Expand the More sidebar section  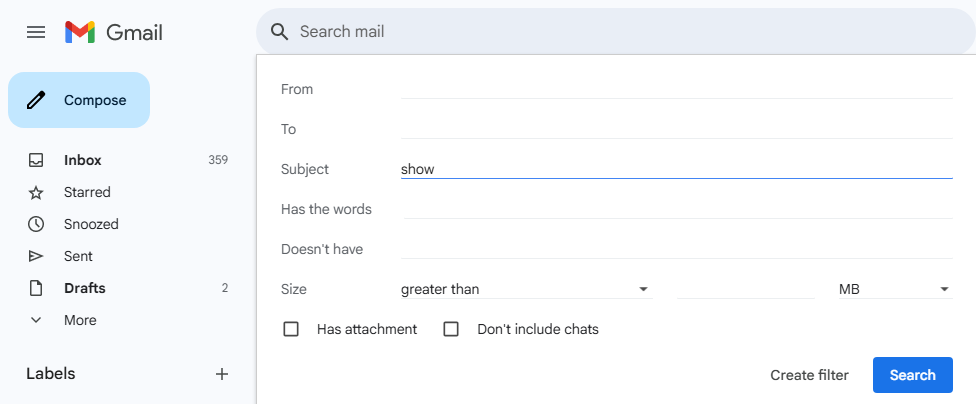[80, 320]
